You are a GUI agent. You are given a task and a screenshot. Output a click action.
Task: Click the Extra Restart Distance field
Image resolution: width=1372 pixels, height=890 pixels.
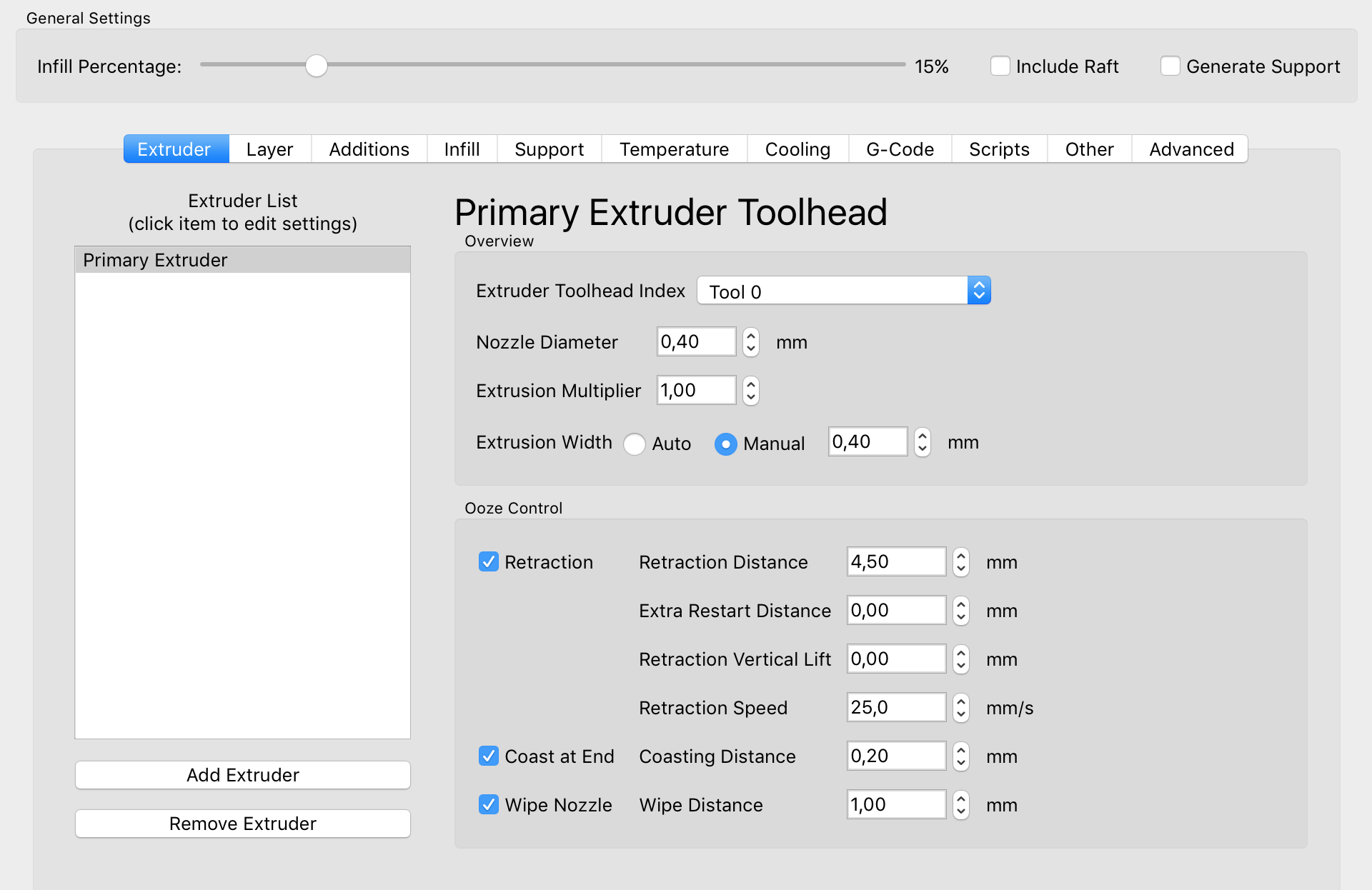[x=895, y=611]
